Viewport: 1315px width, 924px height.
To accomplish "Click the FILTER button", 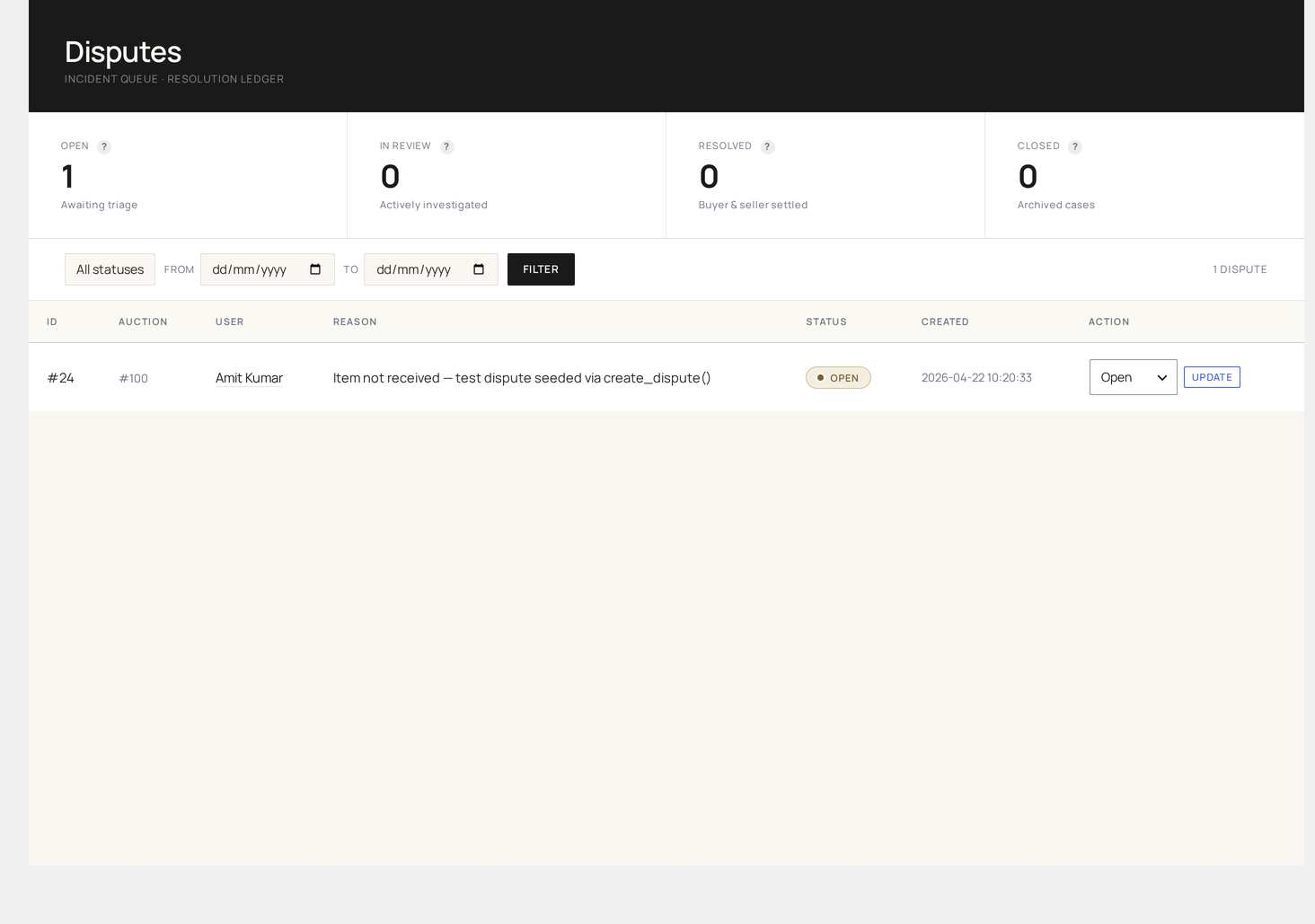I will click(x=541, y=269).
